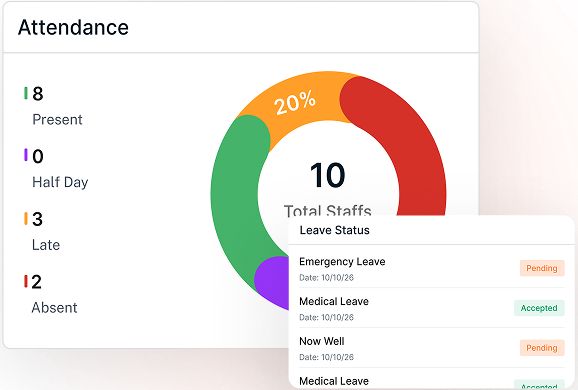This screenshot has width=578, height=390.
Task: Click the Accepted badge for Medical Leave
Action: [539, 308]
